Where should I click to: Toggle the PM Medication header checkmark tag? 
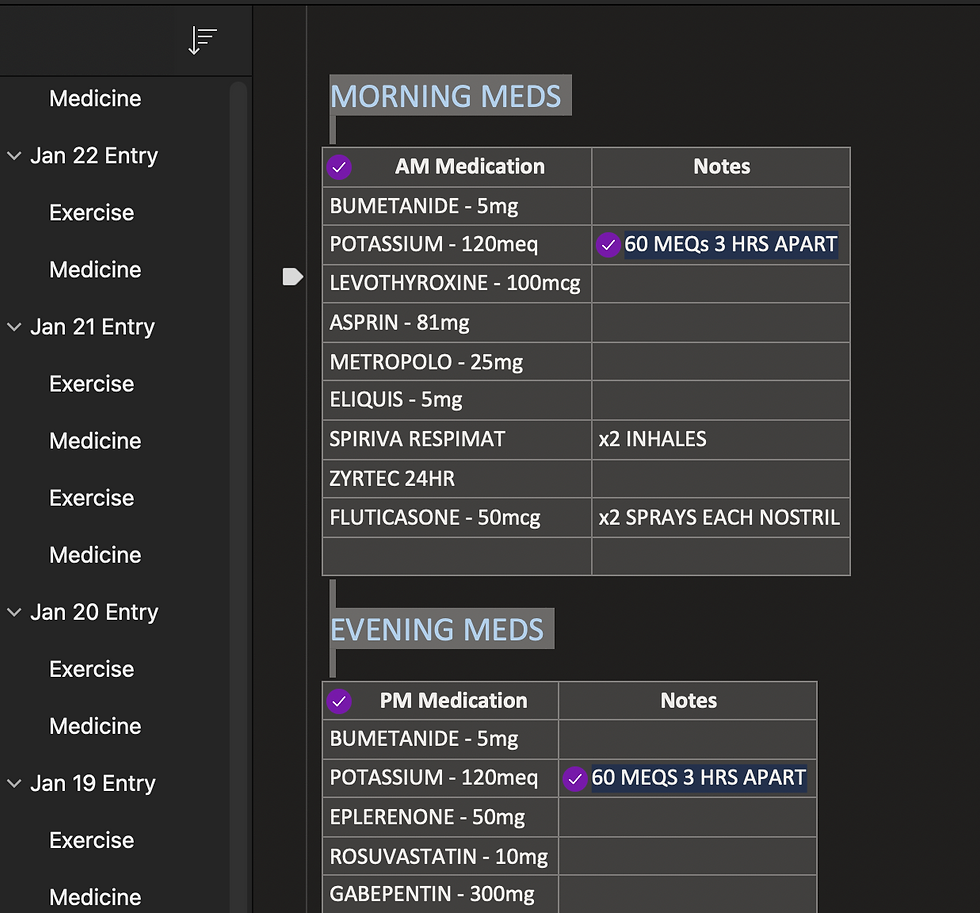[339, 701]
